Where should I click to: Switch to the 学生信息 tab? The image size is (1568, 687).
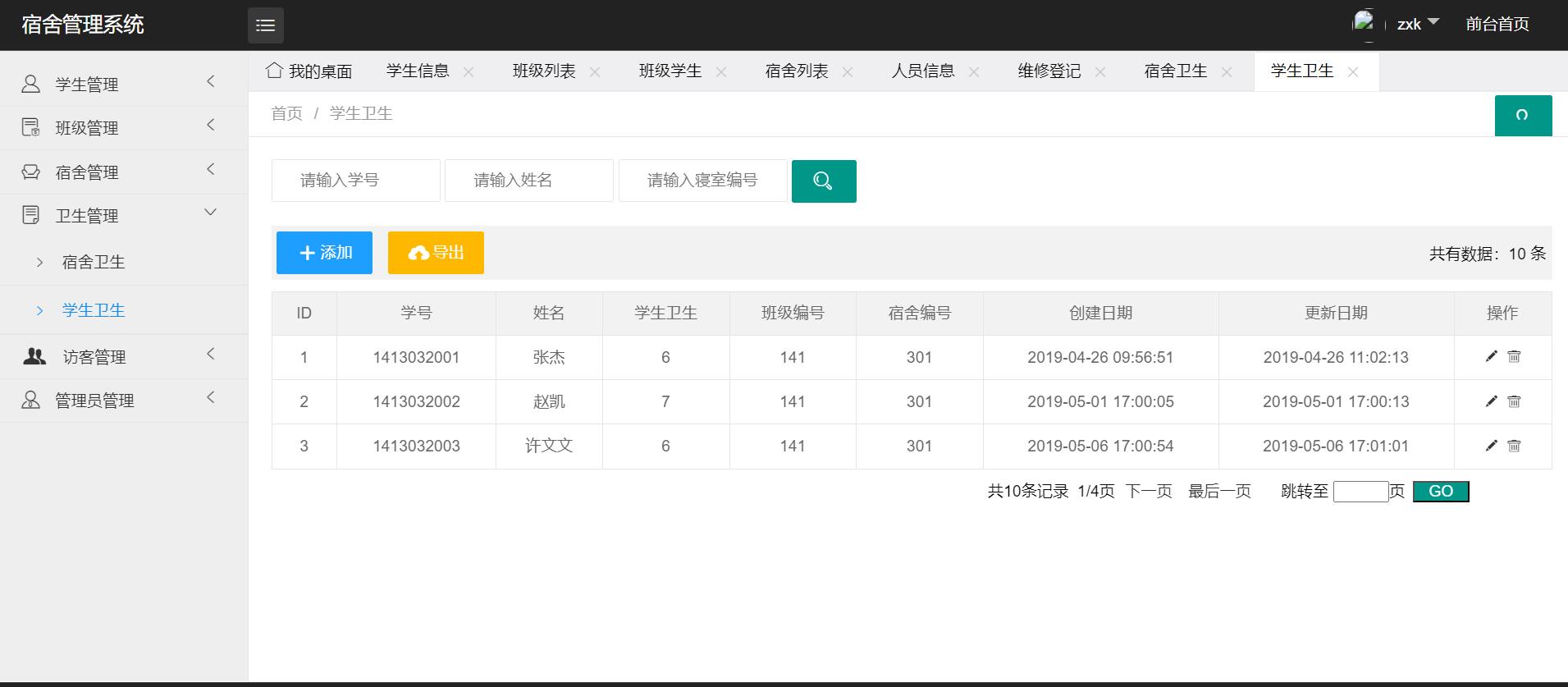pyautogui.click(x=418, y=71)
